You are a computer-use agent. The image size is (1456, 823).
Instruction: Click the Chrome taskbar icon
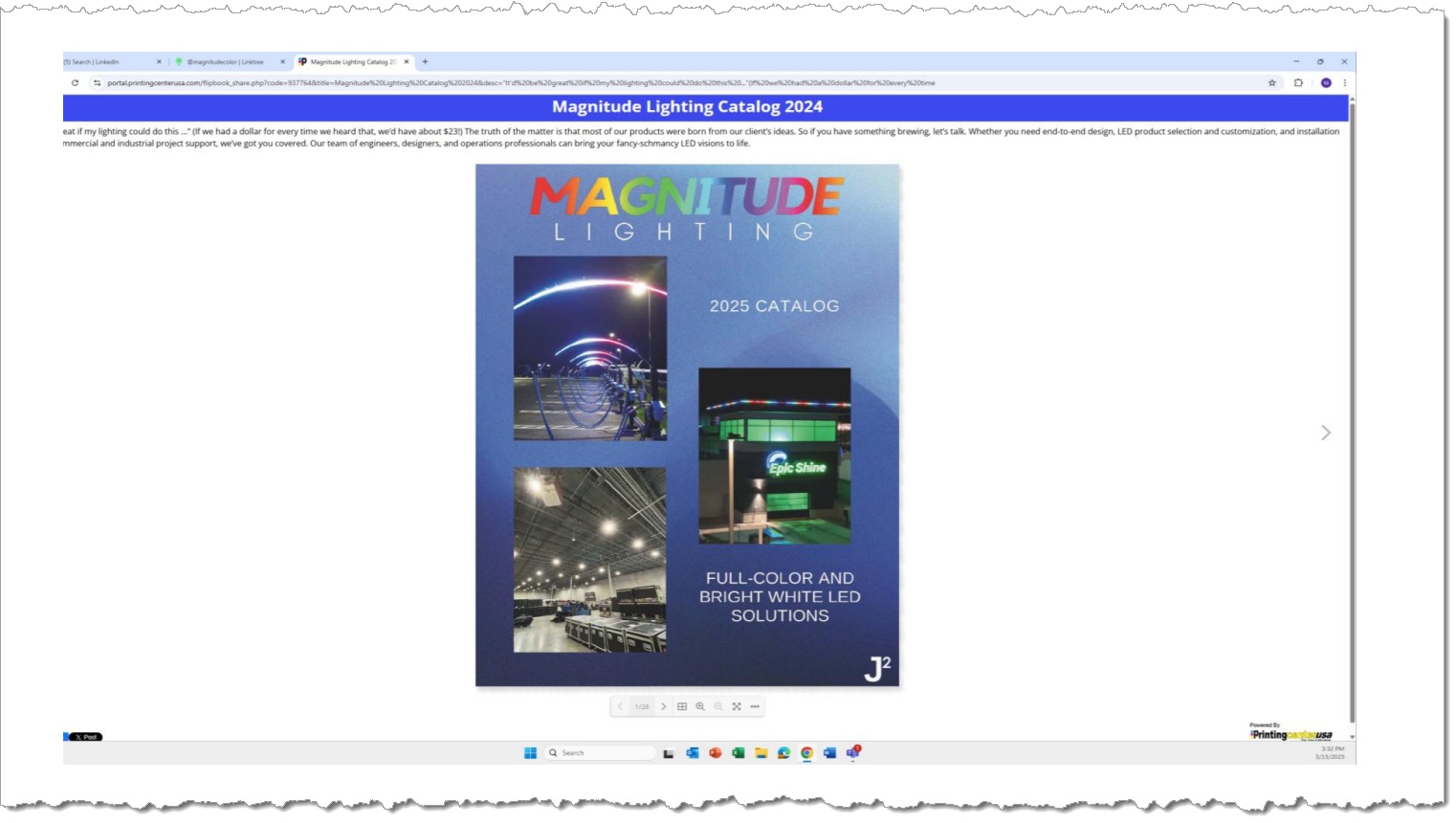[x=806, y=753]
